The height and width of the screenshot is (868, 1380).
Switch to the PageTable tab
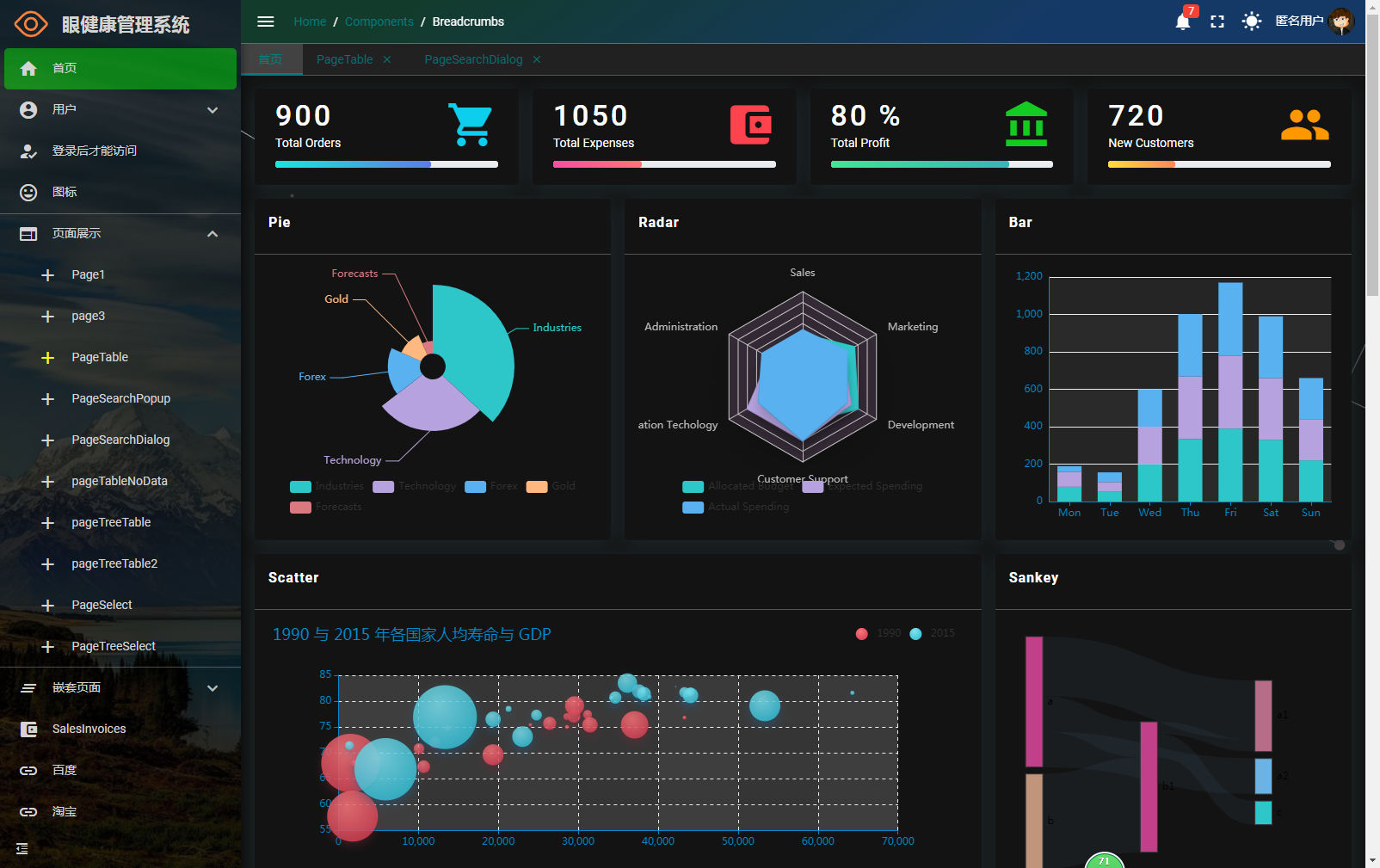[x=344, y=59]
